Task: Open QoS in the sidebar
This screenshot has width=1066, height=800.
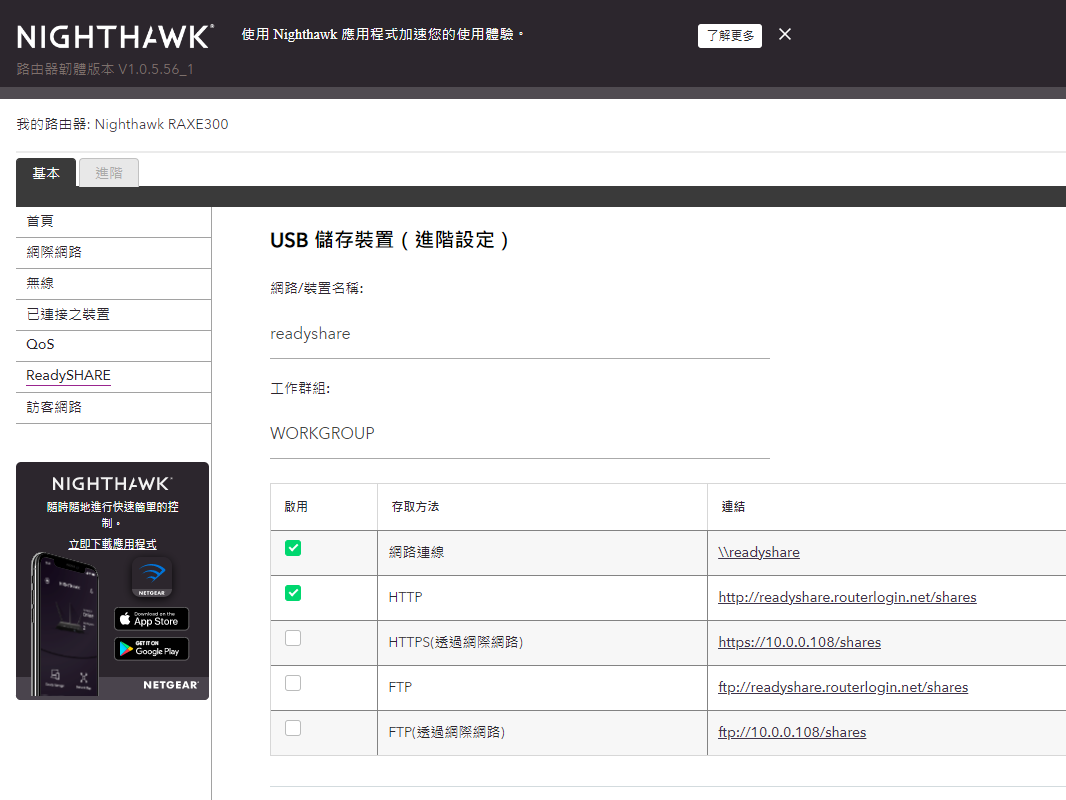Action: [114, 345]
